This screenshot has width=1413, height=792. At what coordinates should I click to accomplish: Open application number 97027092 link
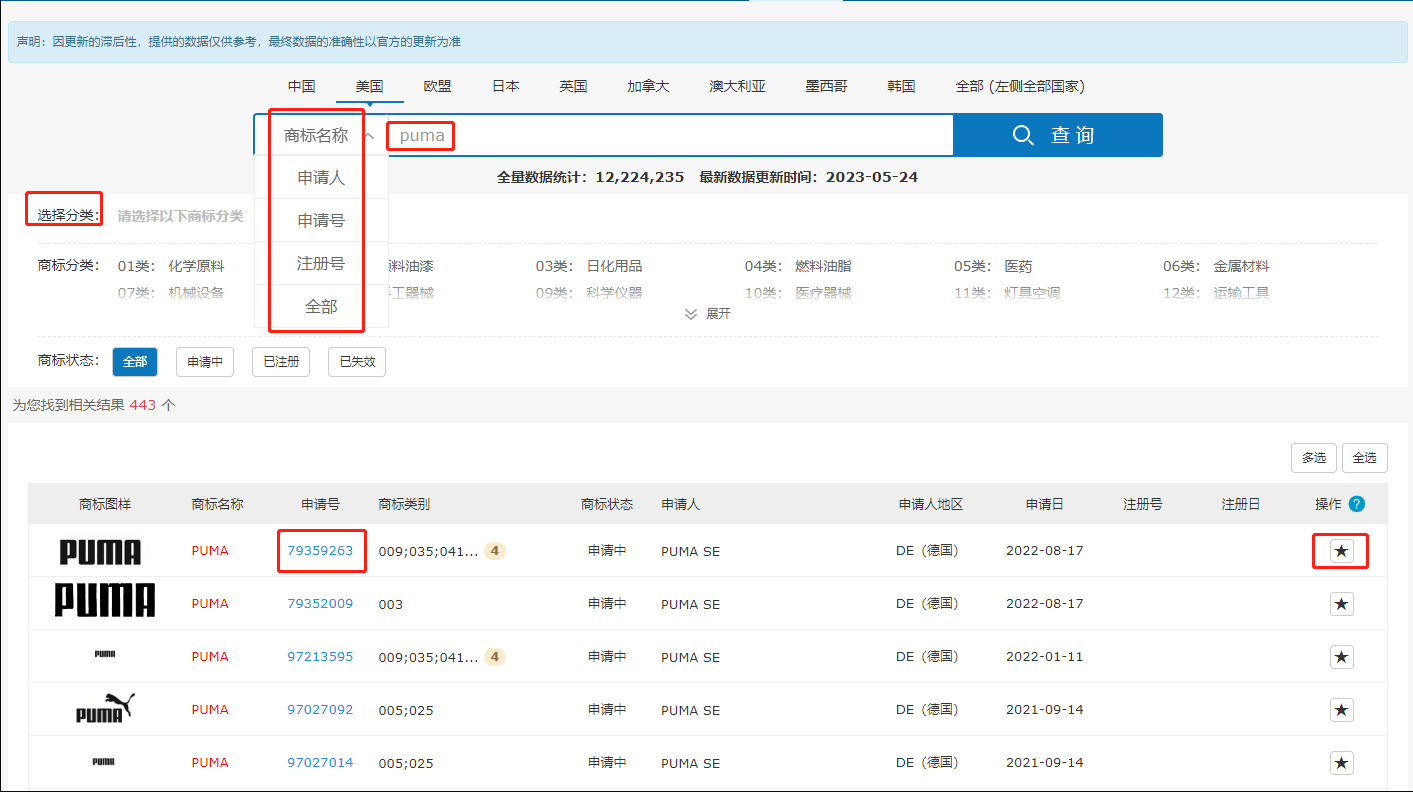point(320,709)
